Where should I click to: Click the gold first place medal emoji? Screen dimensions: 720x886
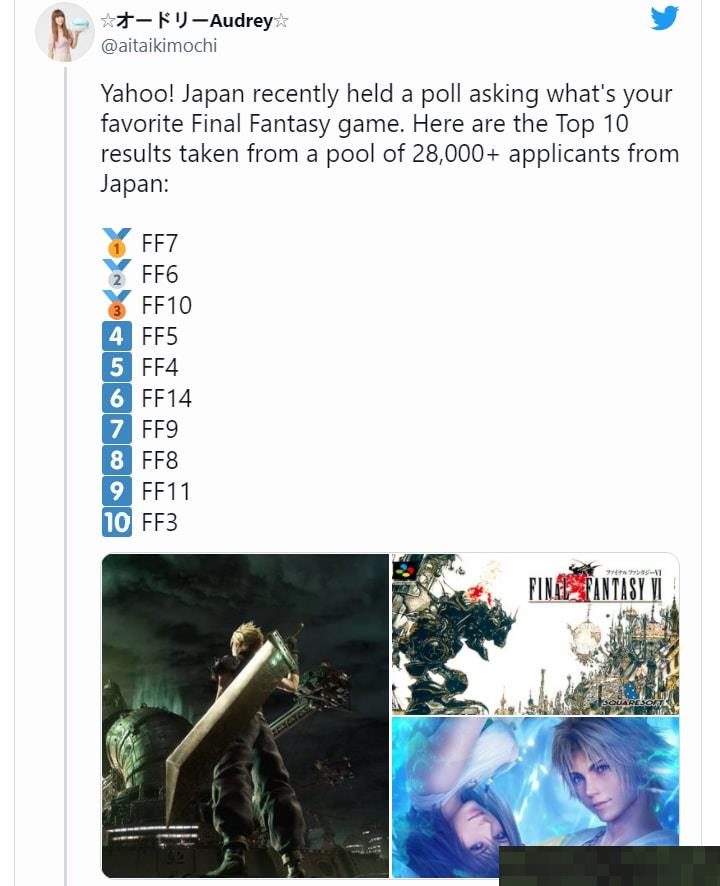[117, 243]
